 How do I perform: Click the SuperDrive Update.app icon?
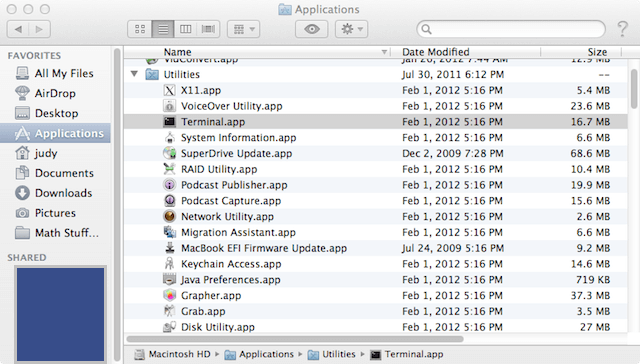point(169,153)
